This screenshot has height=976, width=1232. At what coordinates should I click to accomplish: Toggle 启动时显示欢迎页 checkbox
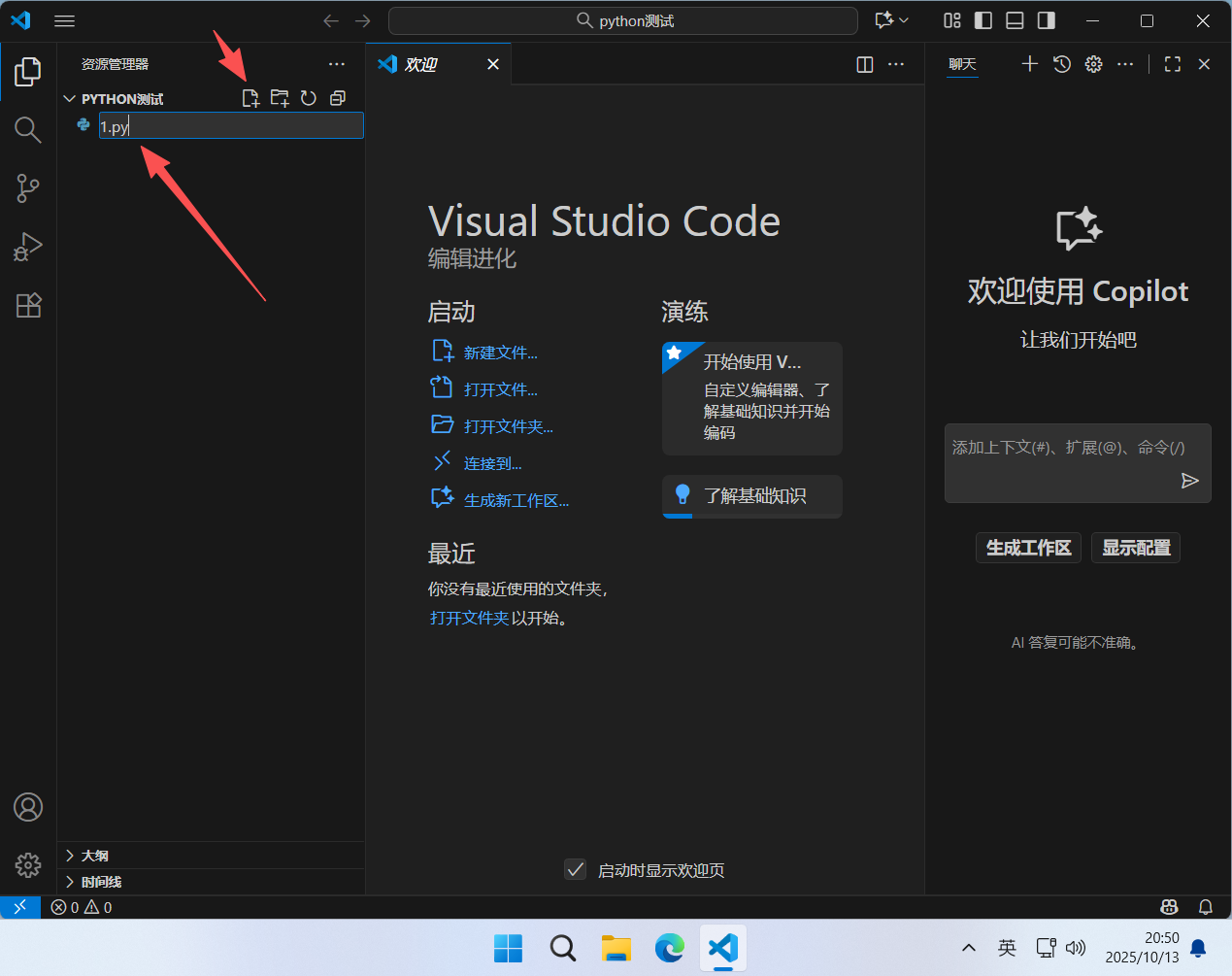pyautogui.click(x=576, y=869)
